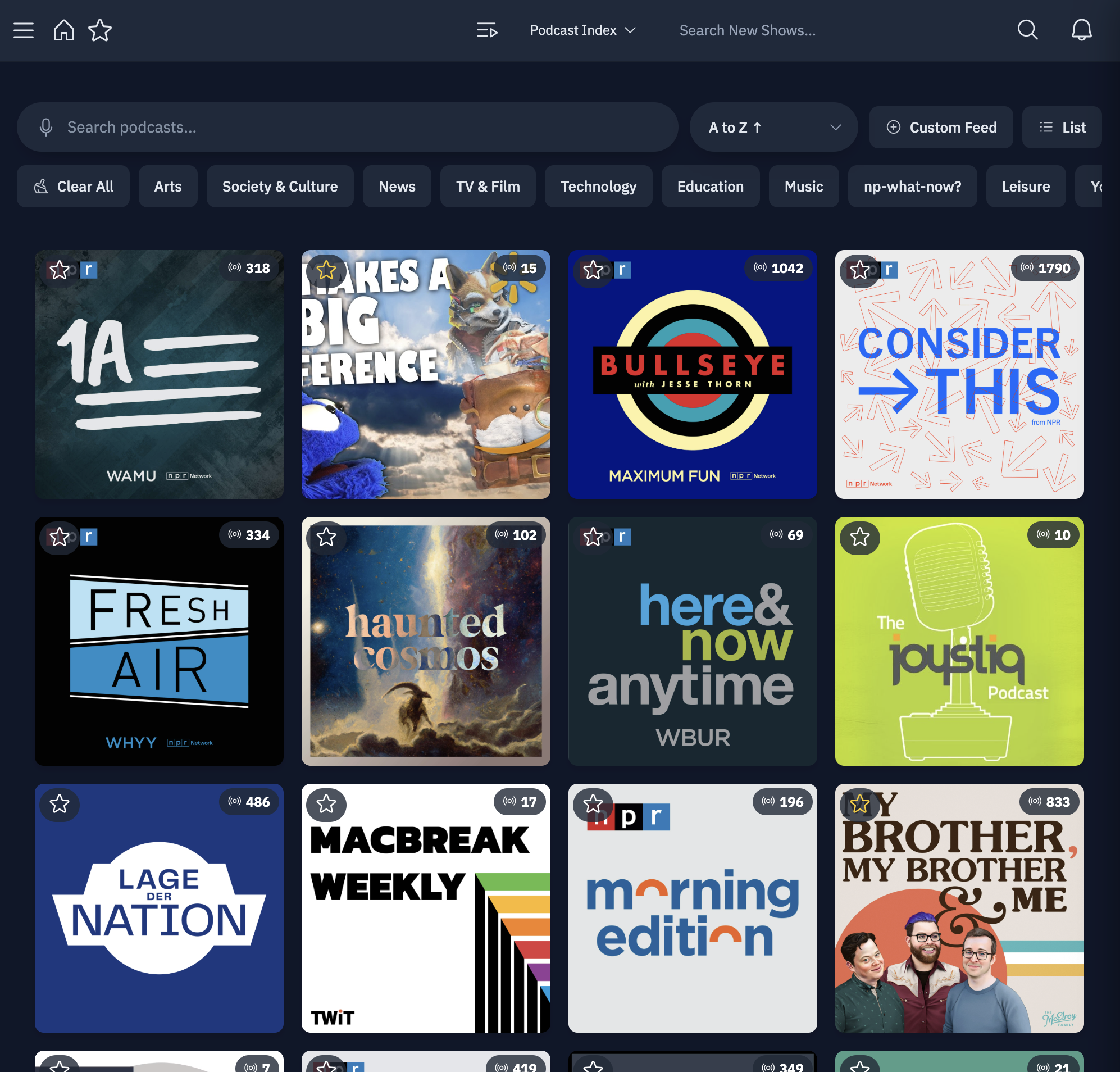The width and height of the screenshot is (1120, 1072).
Task: Click the 486 episode count badge
Action: (x=249, y=802)
